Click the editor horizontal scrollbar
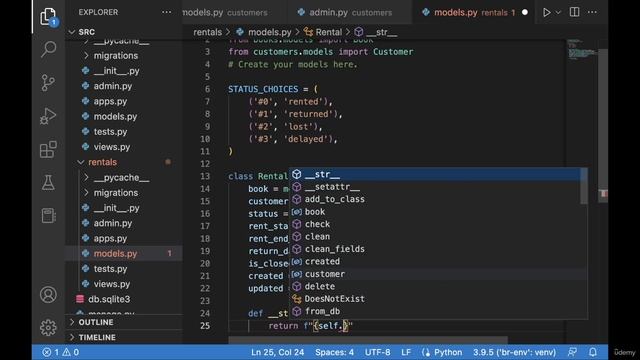Viewport: 640px width, 360px height. pyautogui.click(x=368, y=340)
